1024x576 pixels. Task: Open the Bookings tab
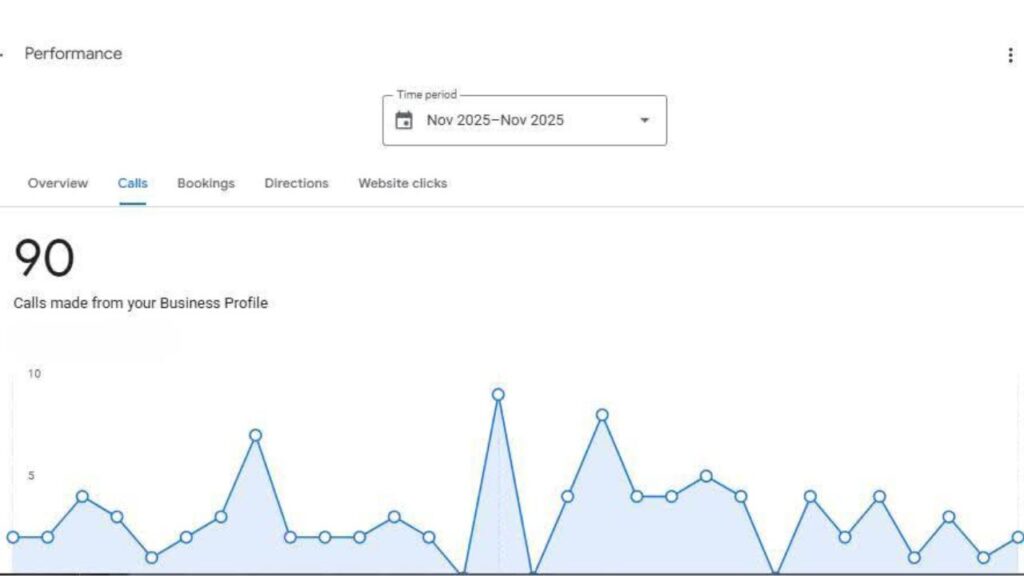pos(206,183)
